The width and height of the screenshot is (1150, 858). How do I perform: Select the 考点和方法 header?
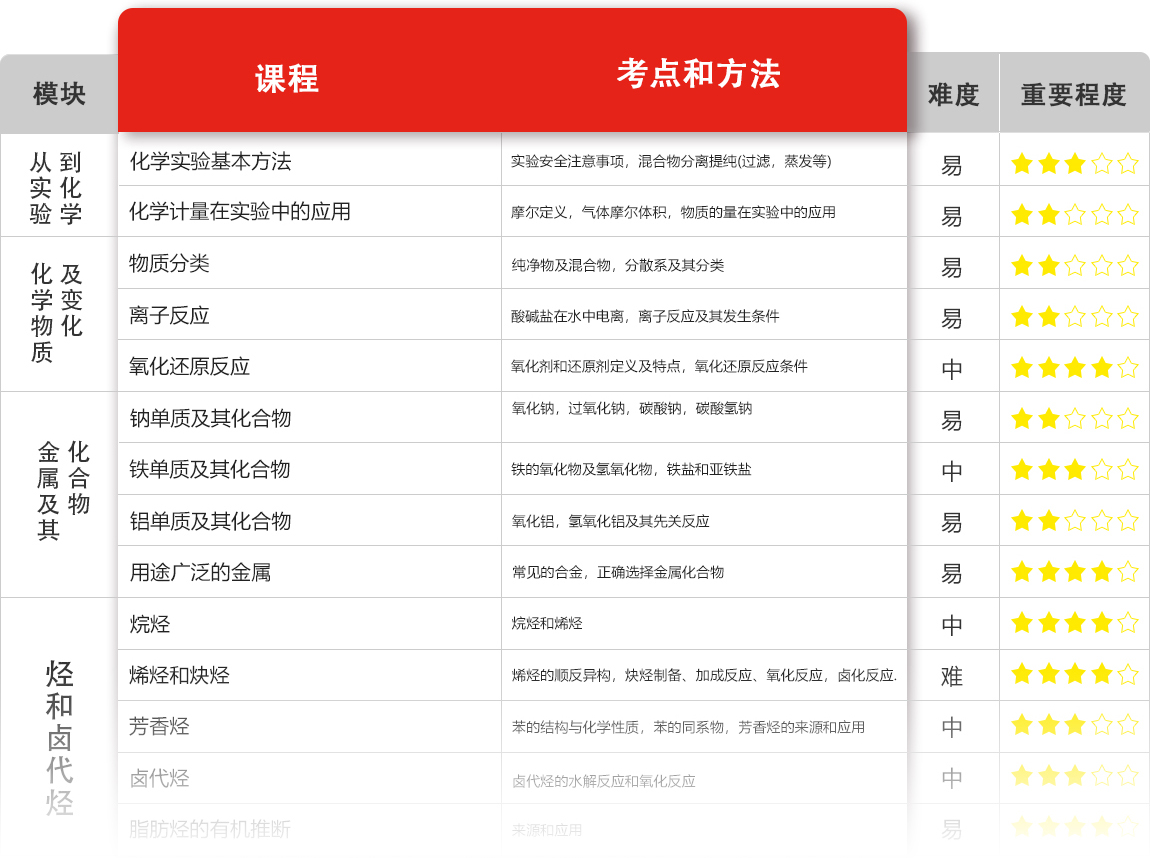[698, 74]
